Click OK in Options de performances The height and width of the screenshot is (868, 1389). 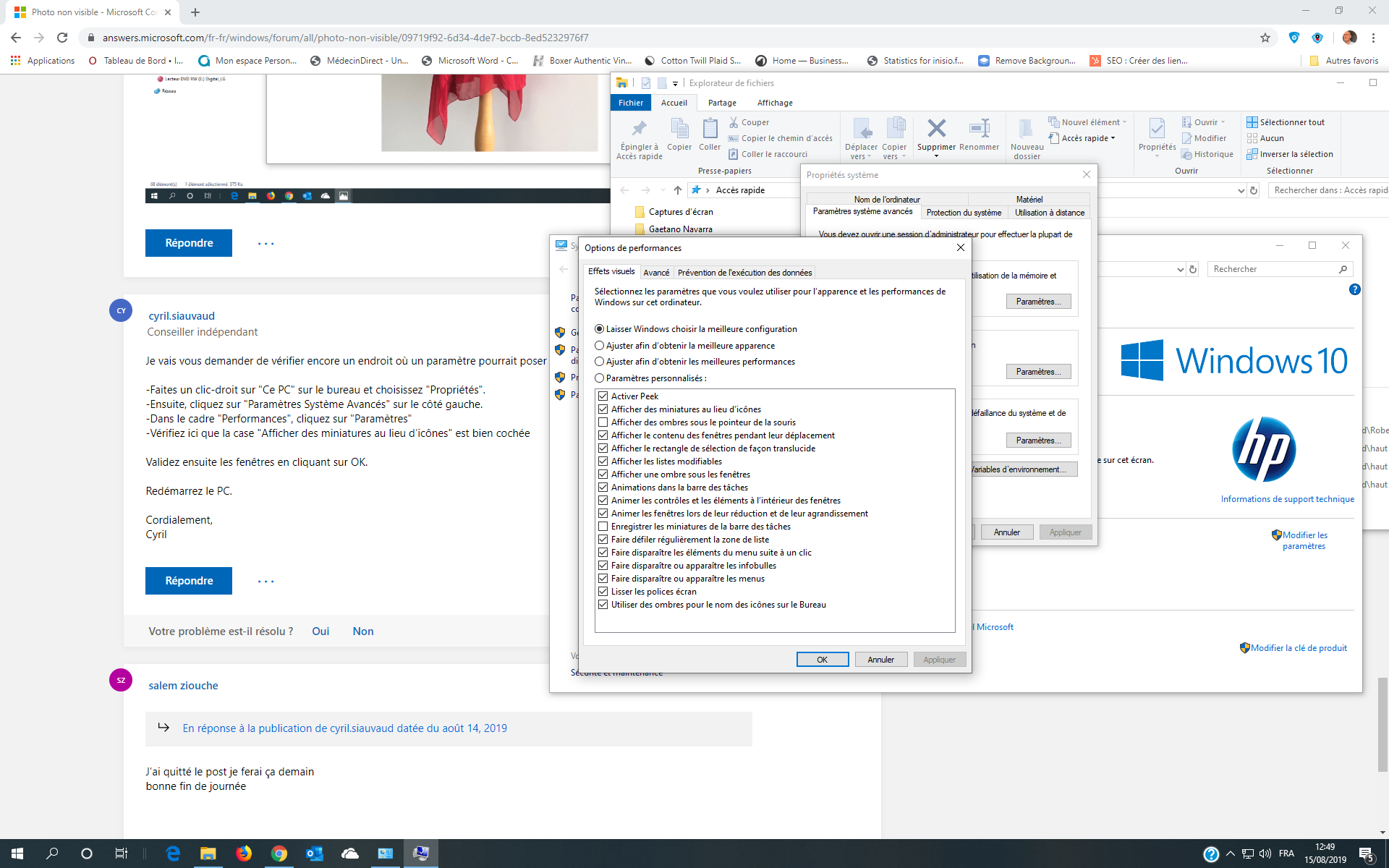pos(822,660)
